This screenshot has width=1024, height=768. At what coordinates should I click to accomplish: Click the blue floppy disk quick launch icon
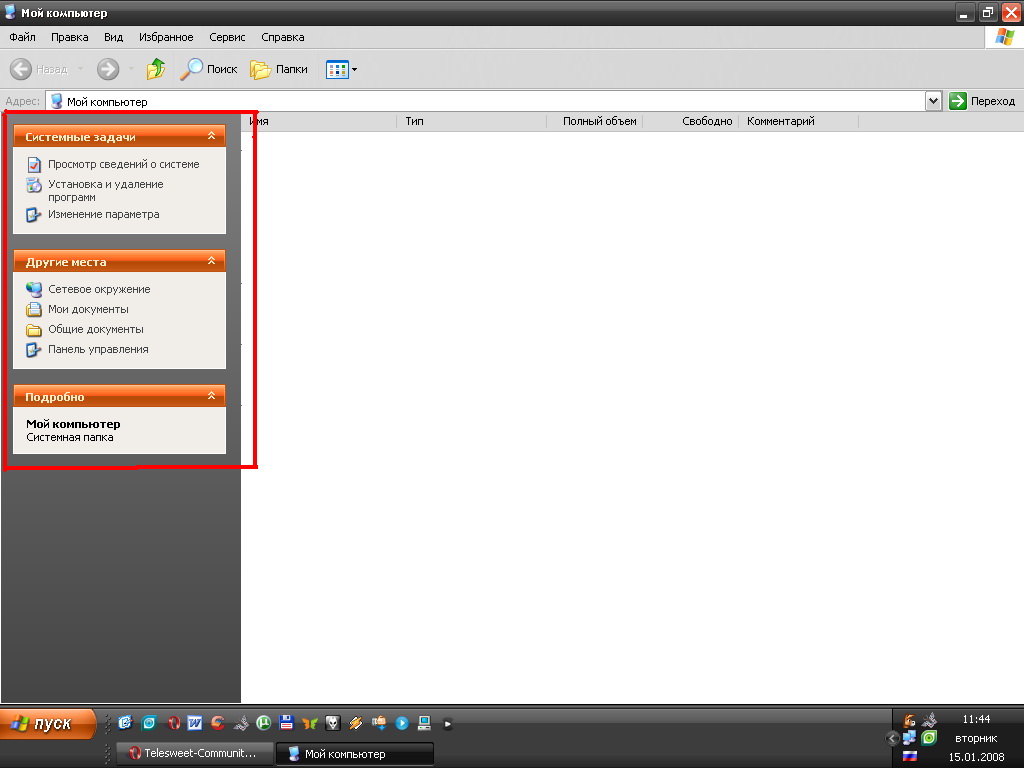pos(286,723)
